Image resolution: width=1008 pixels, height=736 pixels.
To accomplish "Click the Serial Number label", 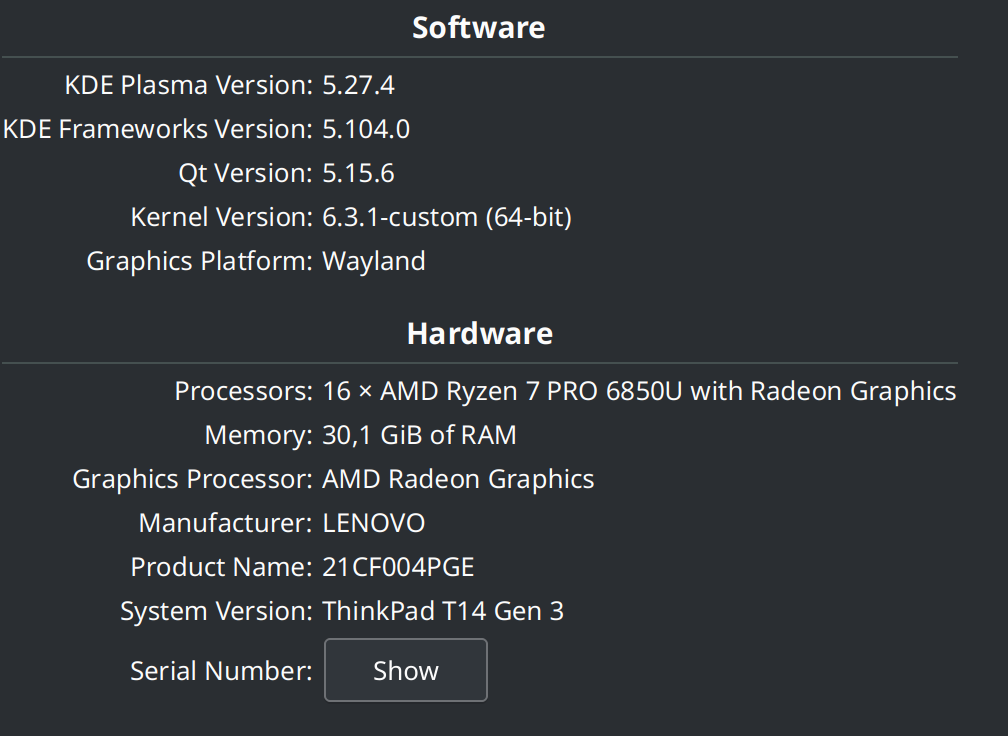I will click(x=221, y=670).
